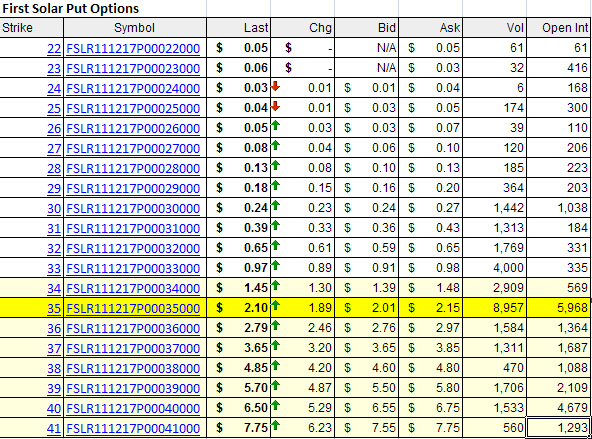This screenshot has width=592, height=439.
Task: Click the strike 31 link
Action: pyautogui.click(x=54, y=229)
